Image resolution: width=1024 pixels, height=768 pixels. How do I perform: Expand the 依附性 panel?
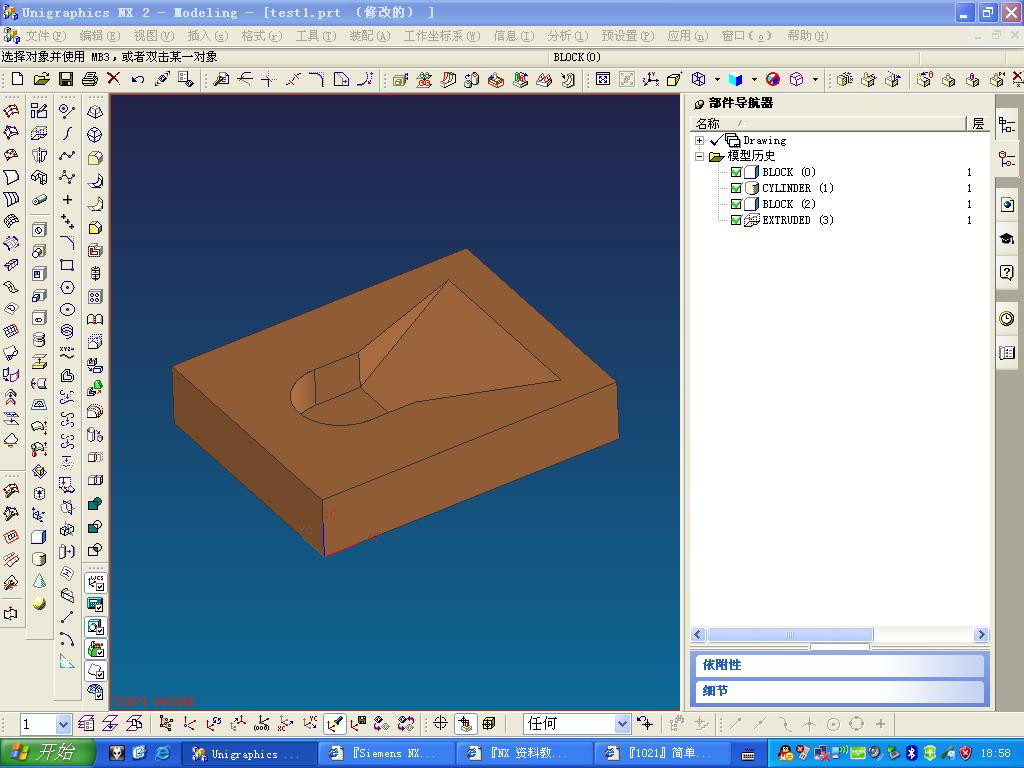(840, 665)
